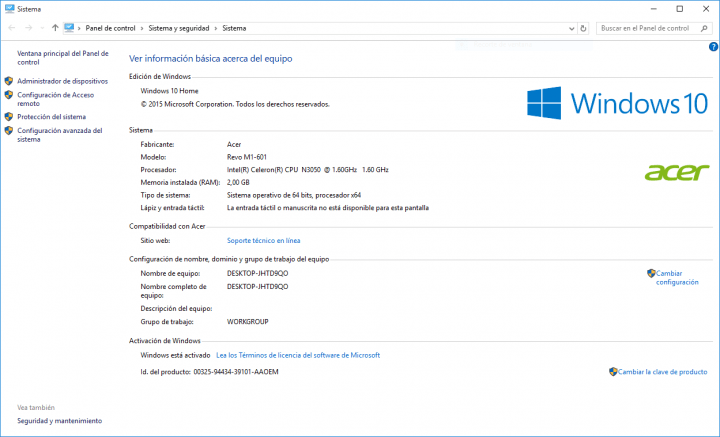Select product ID '00325-94434-39101-AAOEM'
Viewport: 720px width, 437px height.
236,372
